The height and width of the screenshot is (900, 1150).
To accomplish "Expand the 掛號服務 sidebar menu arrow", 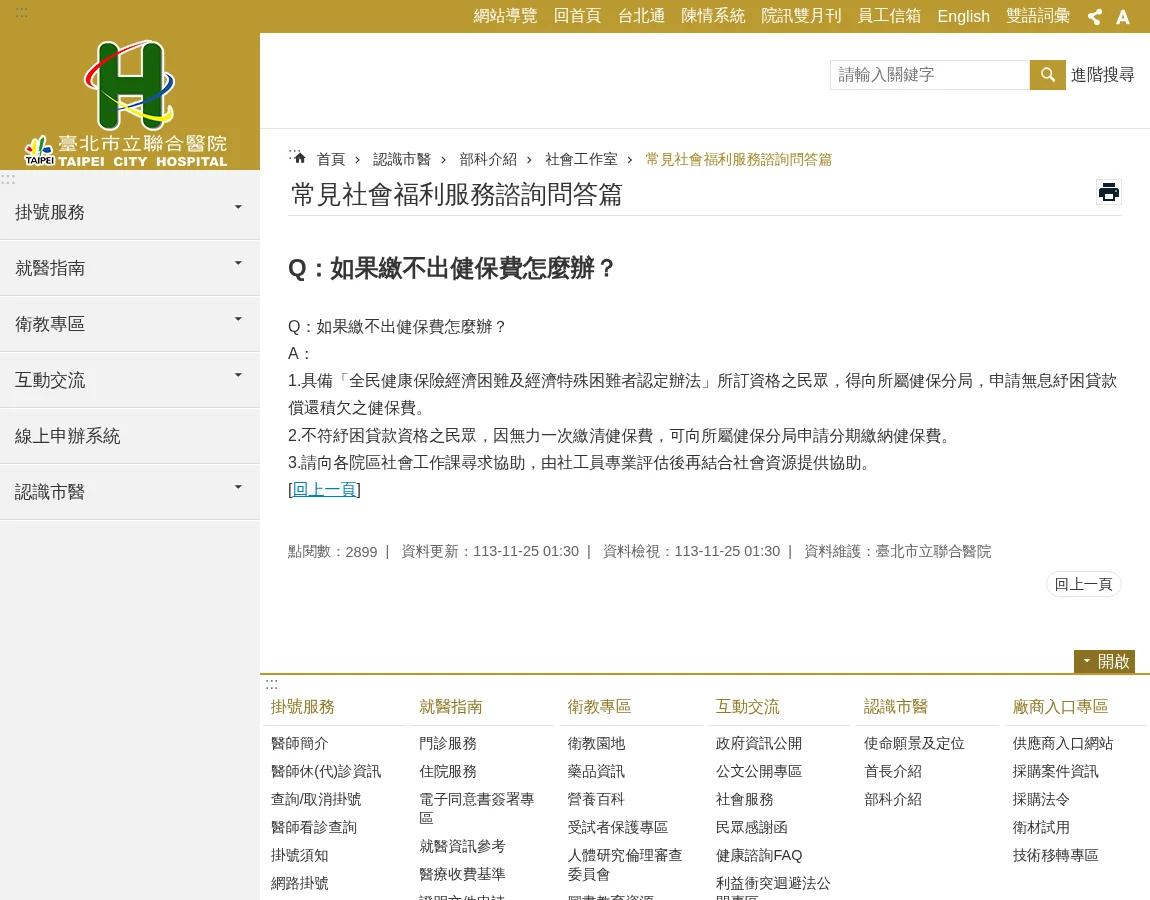I will (238, 208).
